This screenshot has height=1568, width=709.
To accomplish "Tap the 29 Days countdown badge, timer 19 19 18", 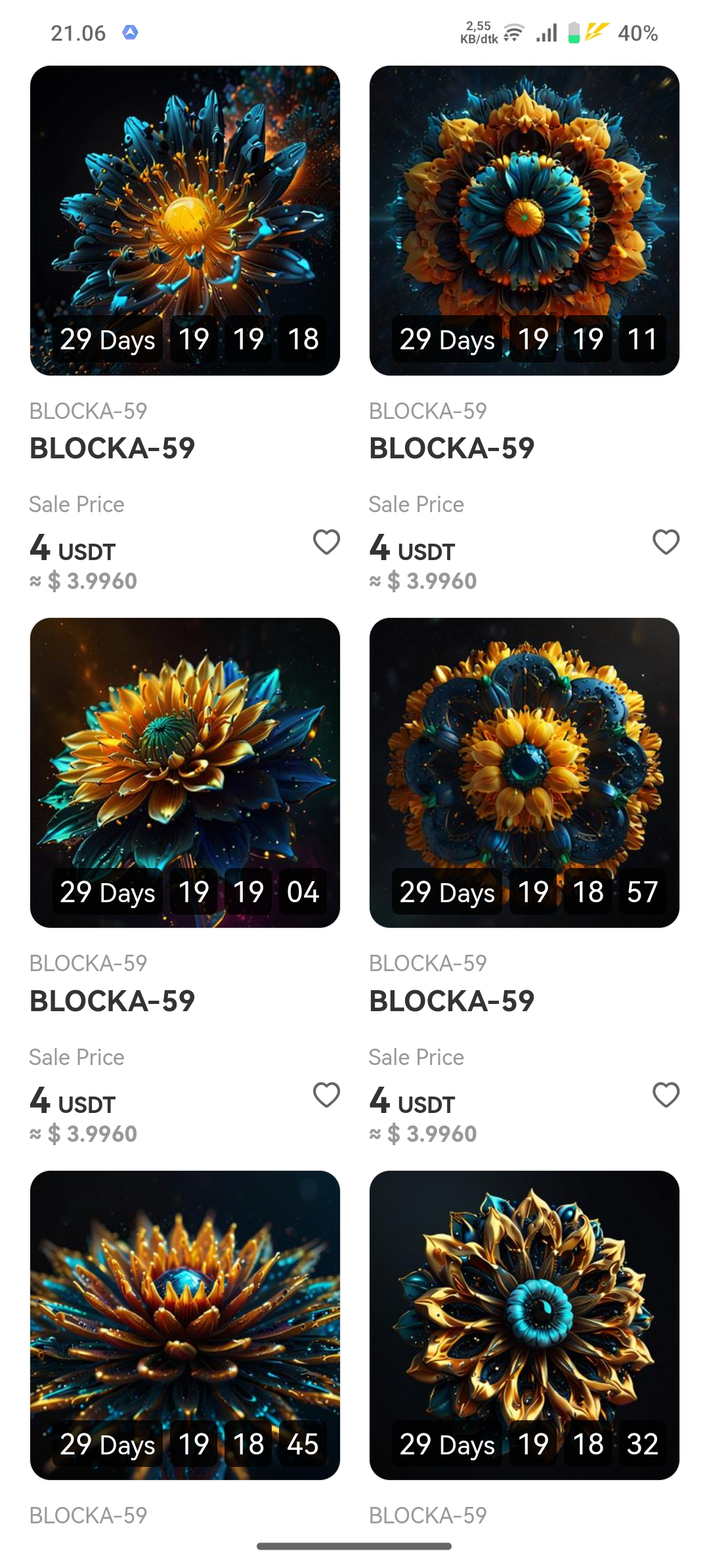I will coord(108,339).
